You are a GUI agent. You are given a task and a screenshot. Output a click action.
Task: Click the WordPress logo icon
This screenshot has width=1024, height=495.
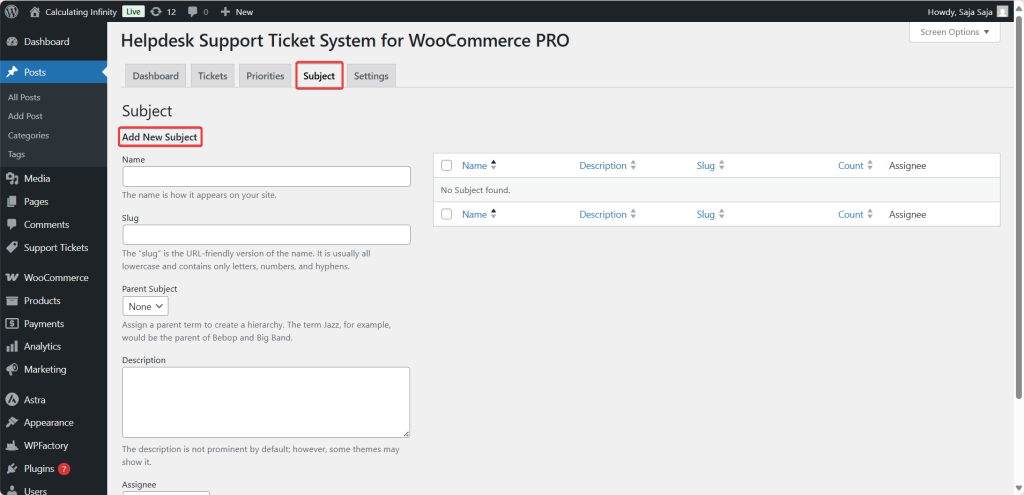point(12,12)
